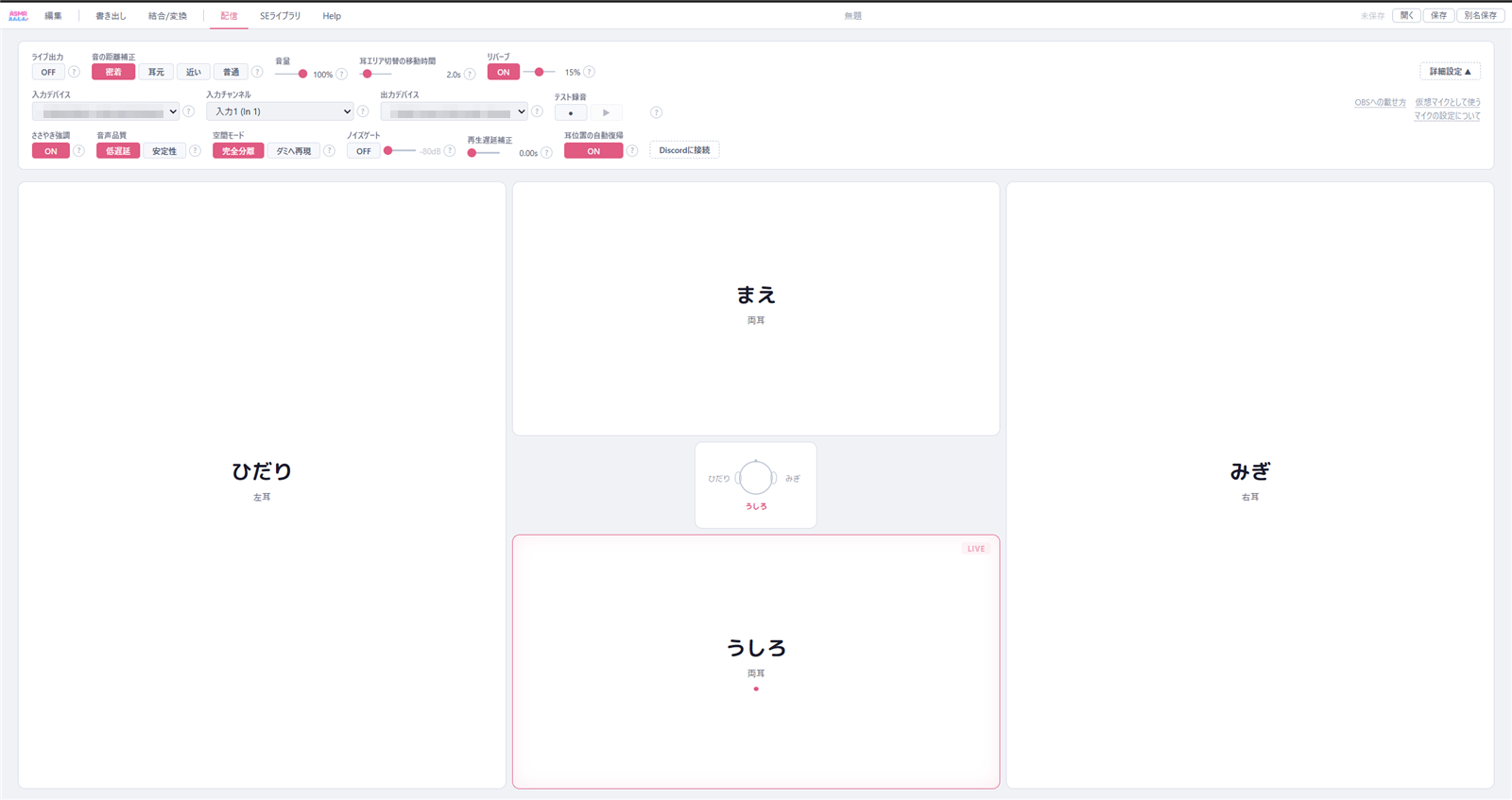This screenshot has height=800, width=1512.
Task: Open the OBSへの載せ方 link
Action: 1380,102
